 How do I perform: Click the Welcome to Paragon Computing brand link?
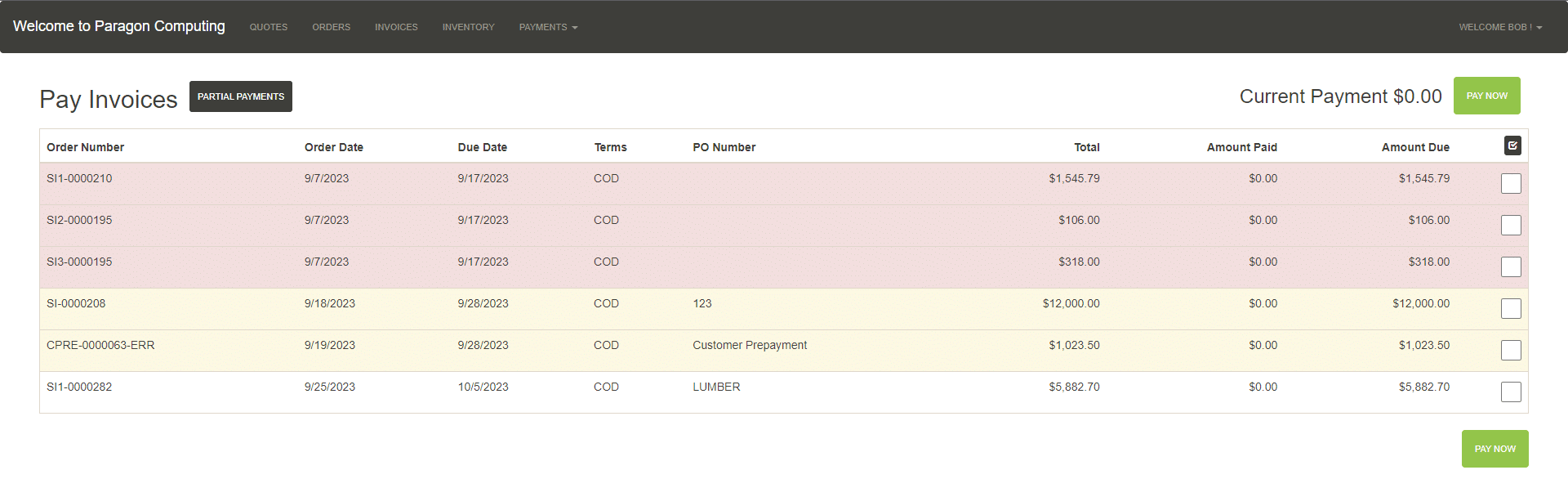(119, 26)
